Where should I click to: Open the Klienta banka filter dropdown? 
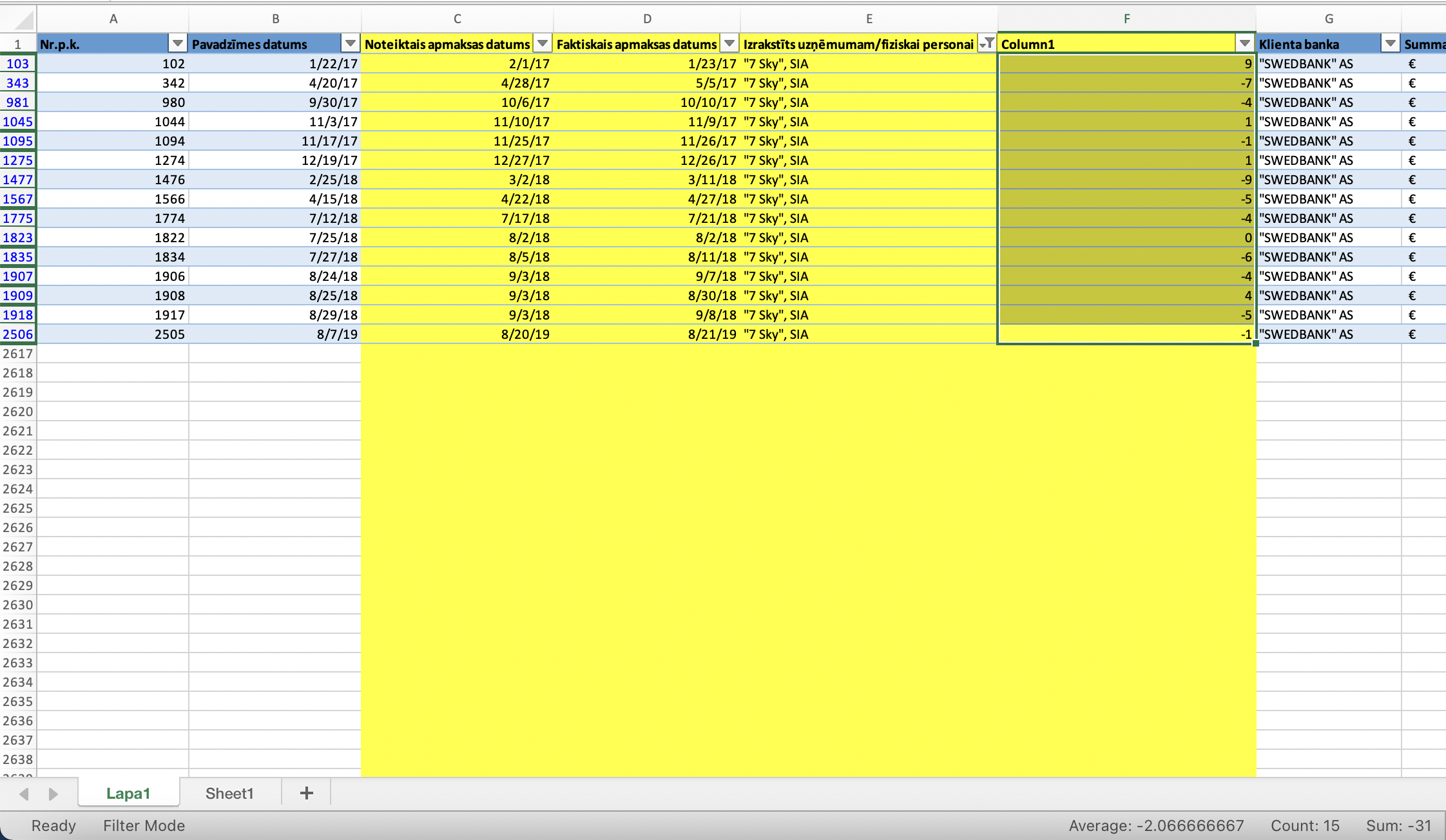point(1390,44)
